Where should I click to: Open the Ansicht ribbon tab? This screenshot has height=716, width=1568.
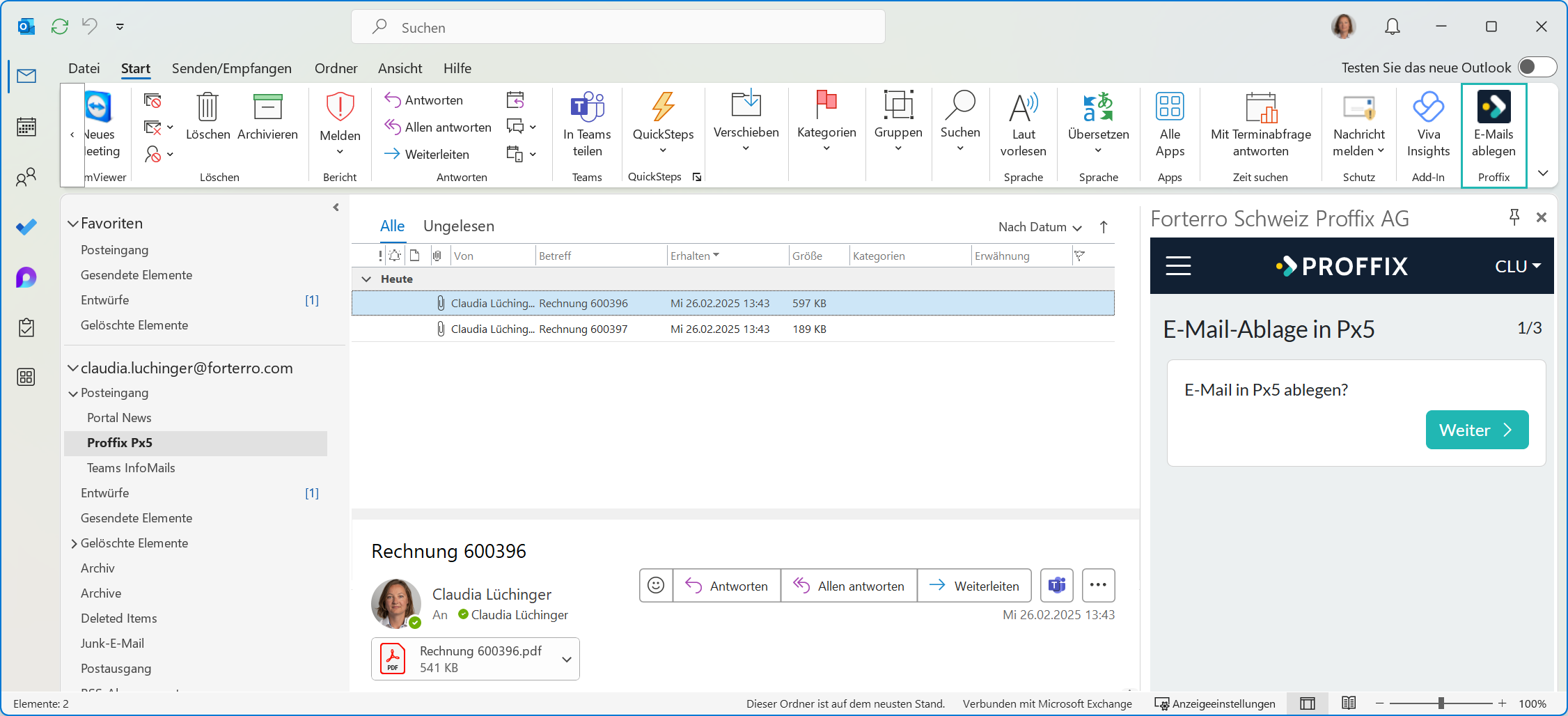[400, 68]
